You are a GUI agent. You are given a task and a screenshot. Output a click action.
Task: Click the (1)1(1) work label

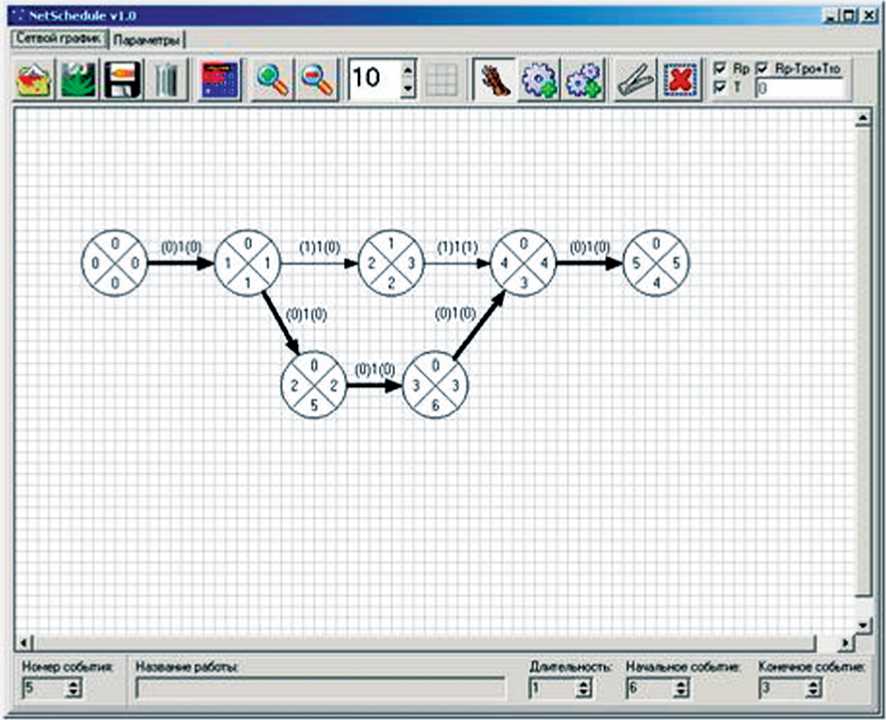click(x=457, y=248)
